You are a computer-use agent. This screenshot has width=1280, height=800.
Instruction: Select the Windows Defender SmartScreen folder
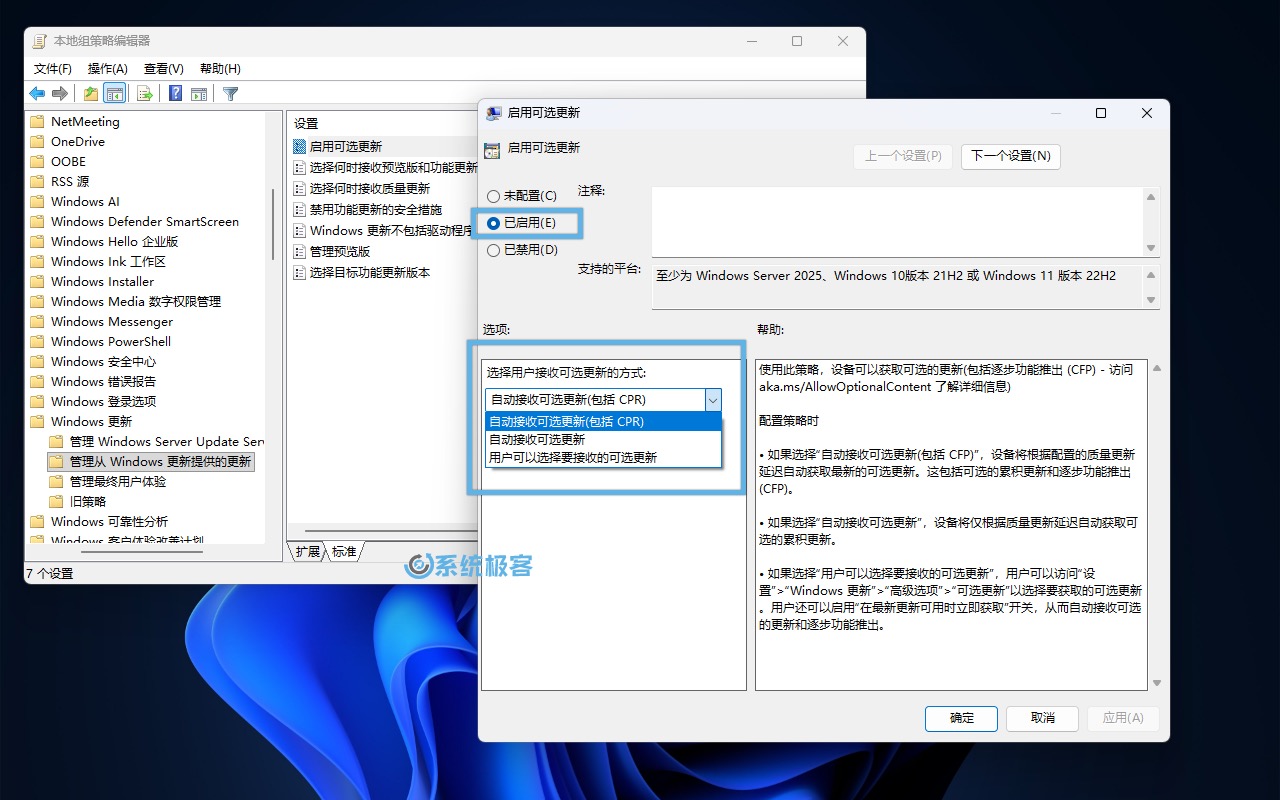coord(144,221)
